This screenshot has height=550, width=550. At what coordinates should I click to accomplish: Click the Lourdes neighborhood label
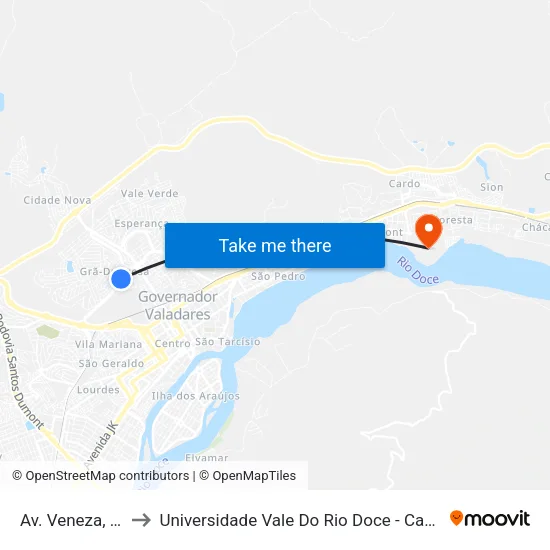pyautogui.click(x=98, y=390)
